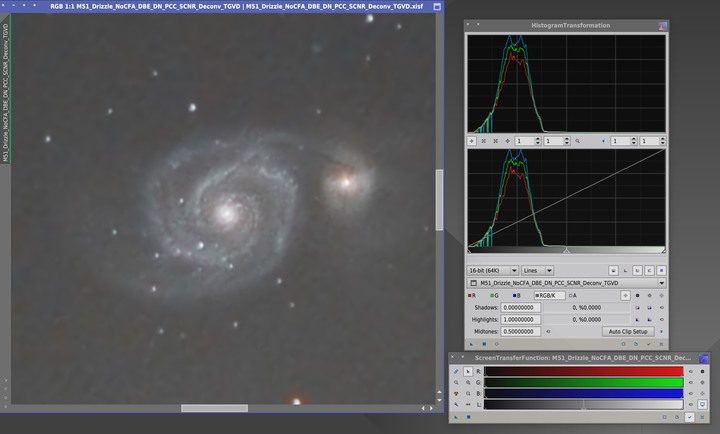The width and height of the screenshot is (720, 434).
Task: Toggle the Track View monitor icon in ScreenTransferFunction
Action: click(702, 405)
